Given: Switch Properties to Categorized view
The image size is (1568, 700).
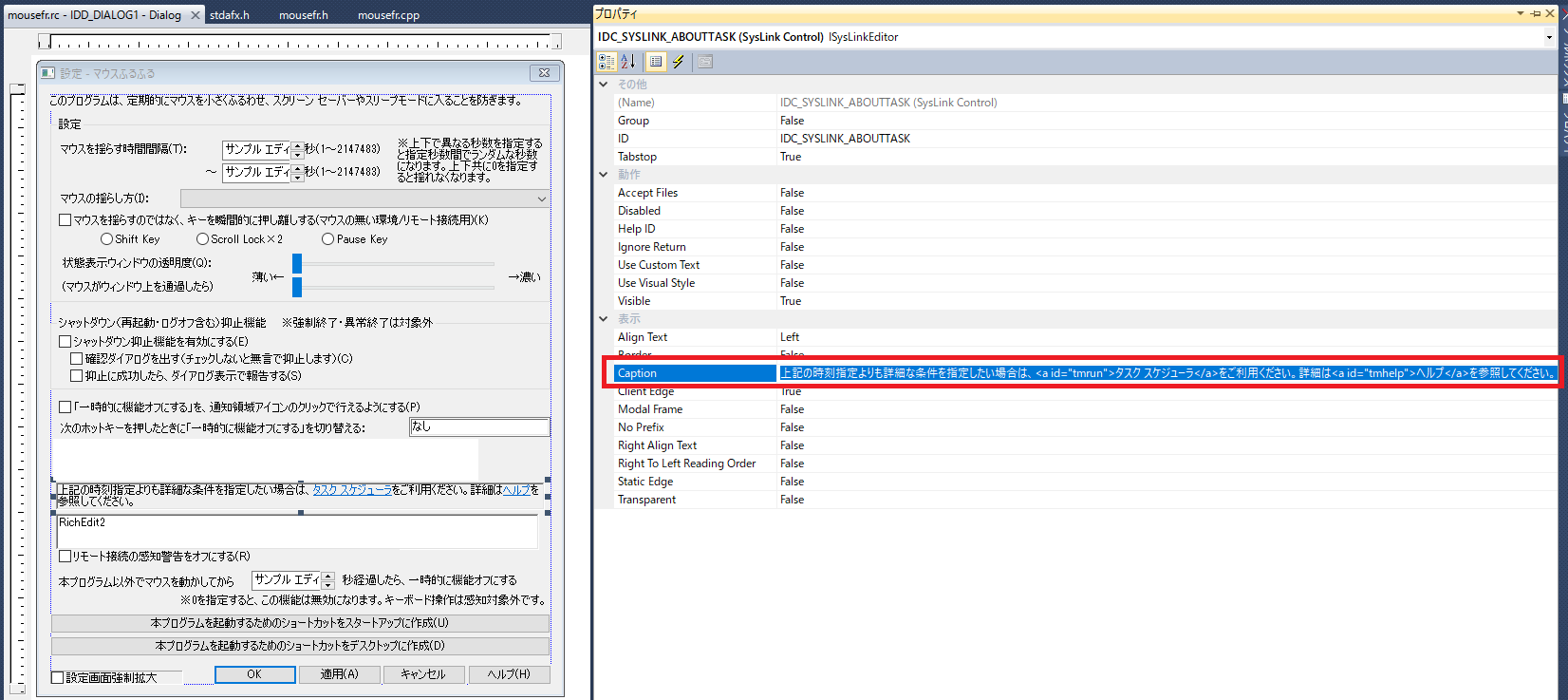Looking at the screenshot, I should click(x=606, y=62).
